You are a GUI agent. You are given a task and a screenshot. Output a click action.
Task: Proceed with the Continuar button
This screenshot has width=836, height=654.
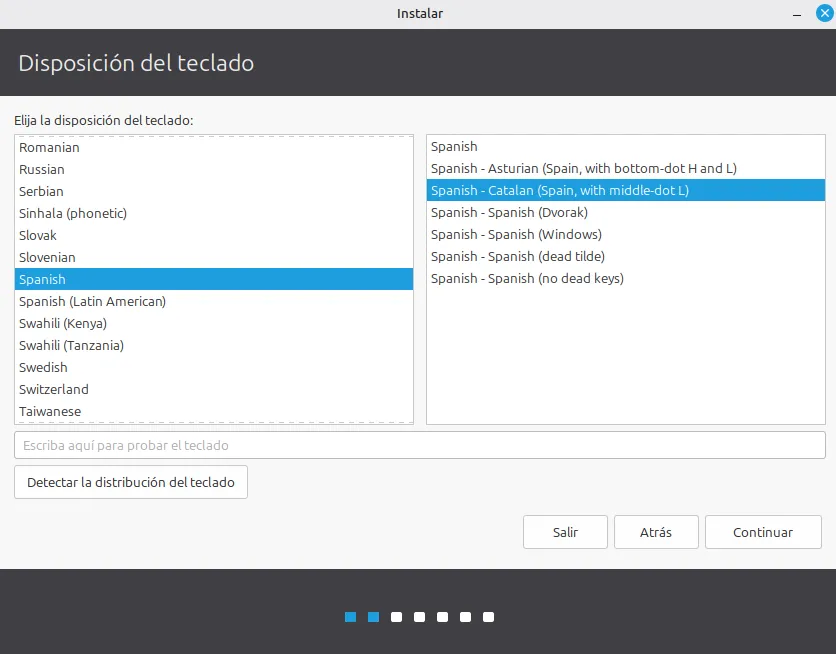763,532
